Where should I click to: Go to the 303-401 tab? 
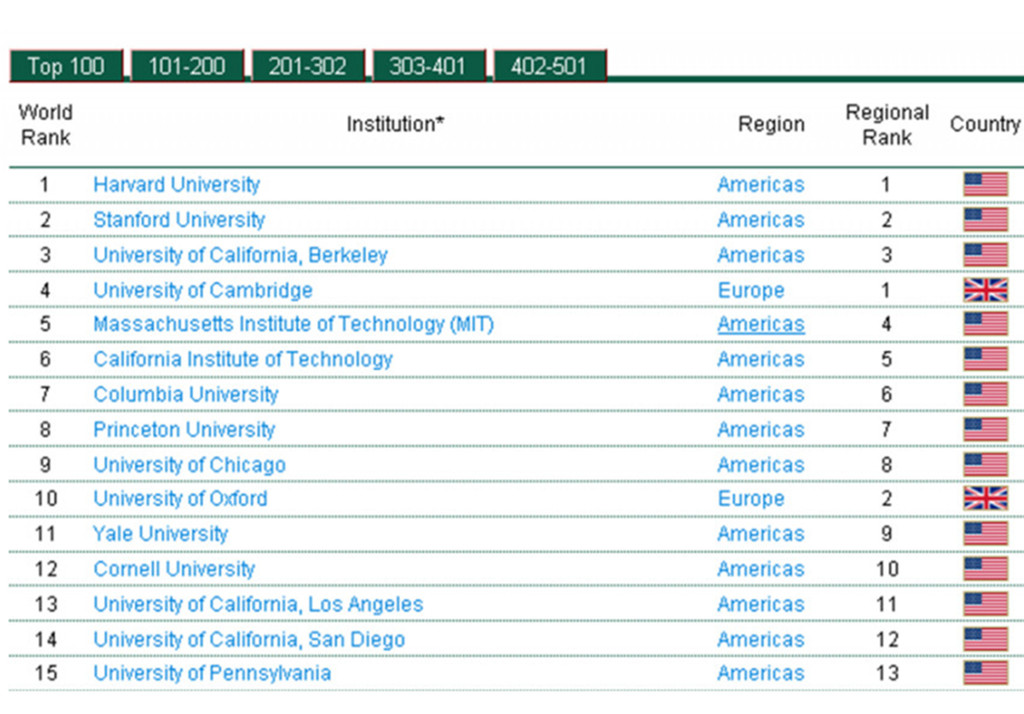428,67
